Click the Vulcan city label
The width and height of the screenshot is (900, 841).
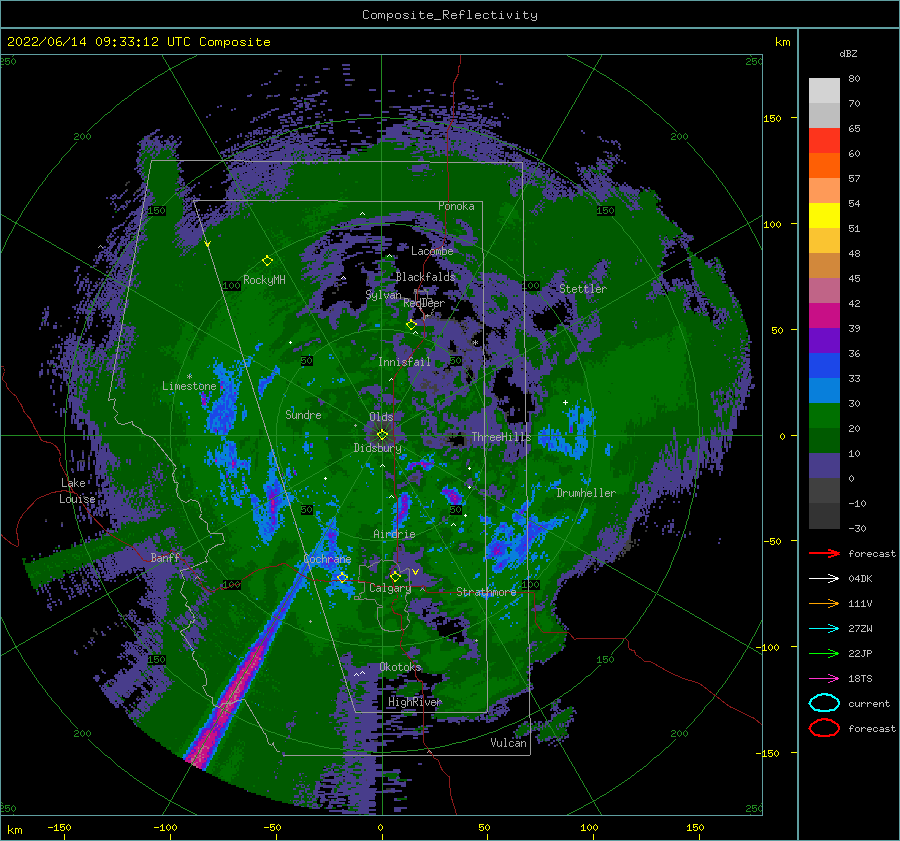pyautogui.click(x=508, y=743)
